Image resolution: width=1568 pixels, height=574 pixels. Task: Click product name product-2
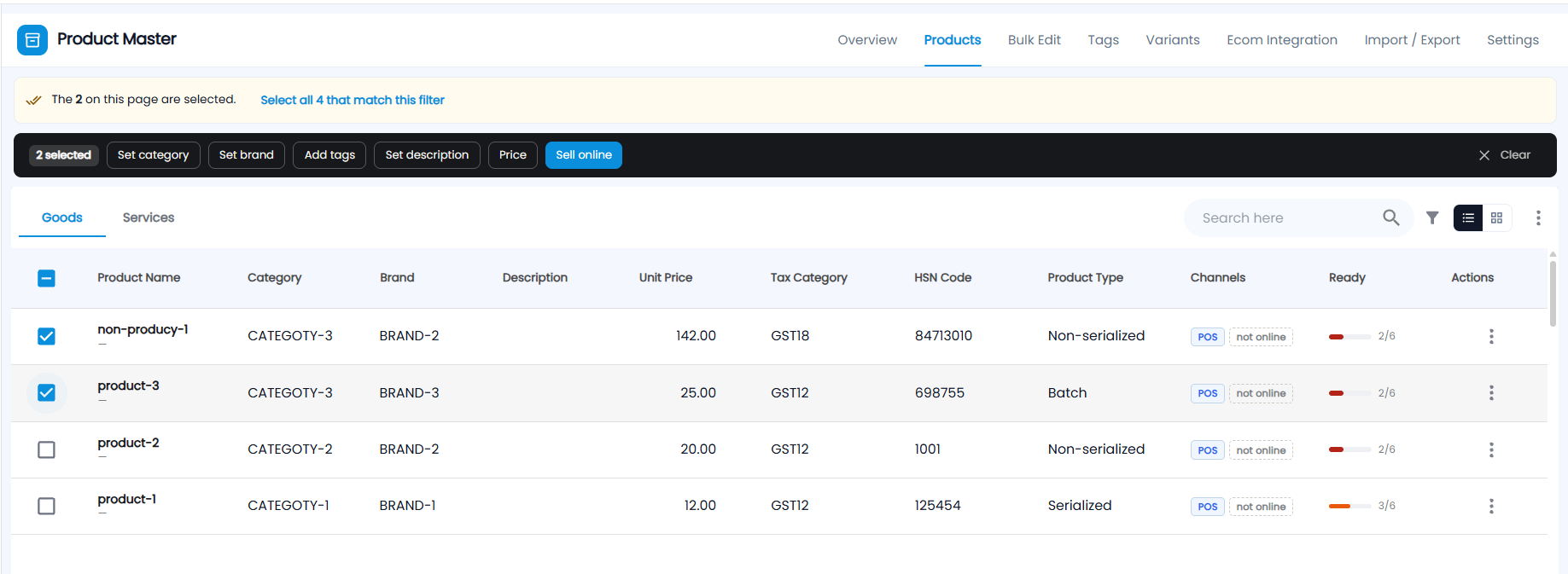tap(128, 443)
